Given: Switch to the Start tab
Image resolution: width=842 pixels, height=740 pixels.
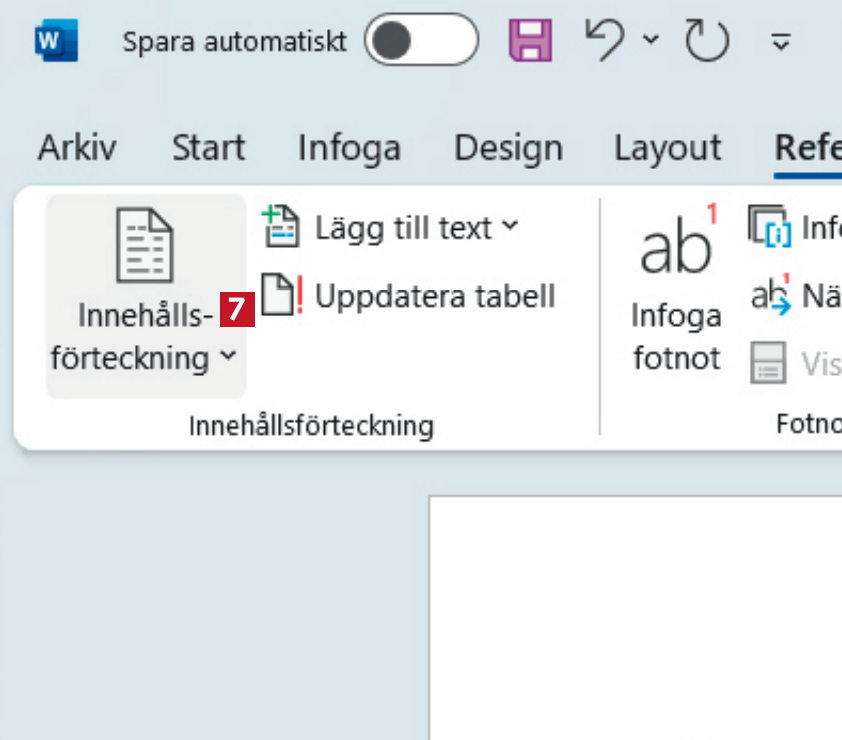Looking at the screenshot, I should point(208,148).
